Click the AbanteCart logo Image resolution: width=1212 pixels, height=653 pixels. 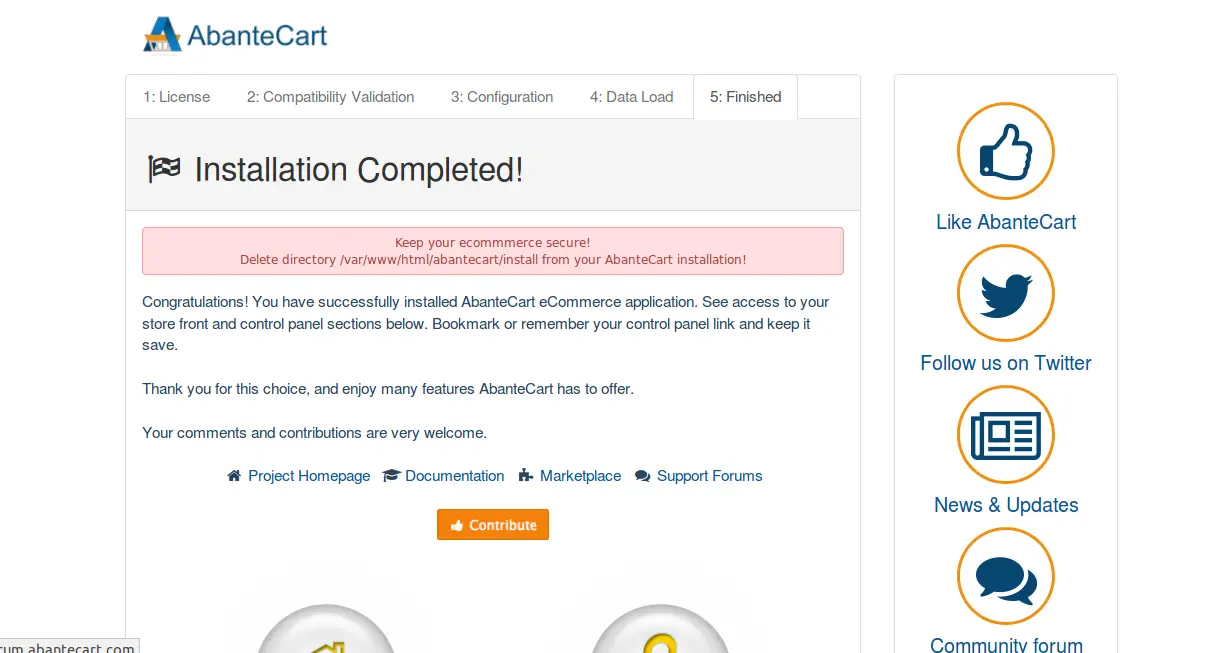tap(235, 35)
